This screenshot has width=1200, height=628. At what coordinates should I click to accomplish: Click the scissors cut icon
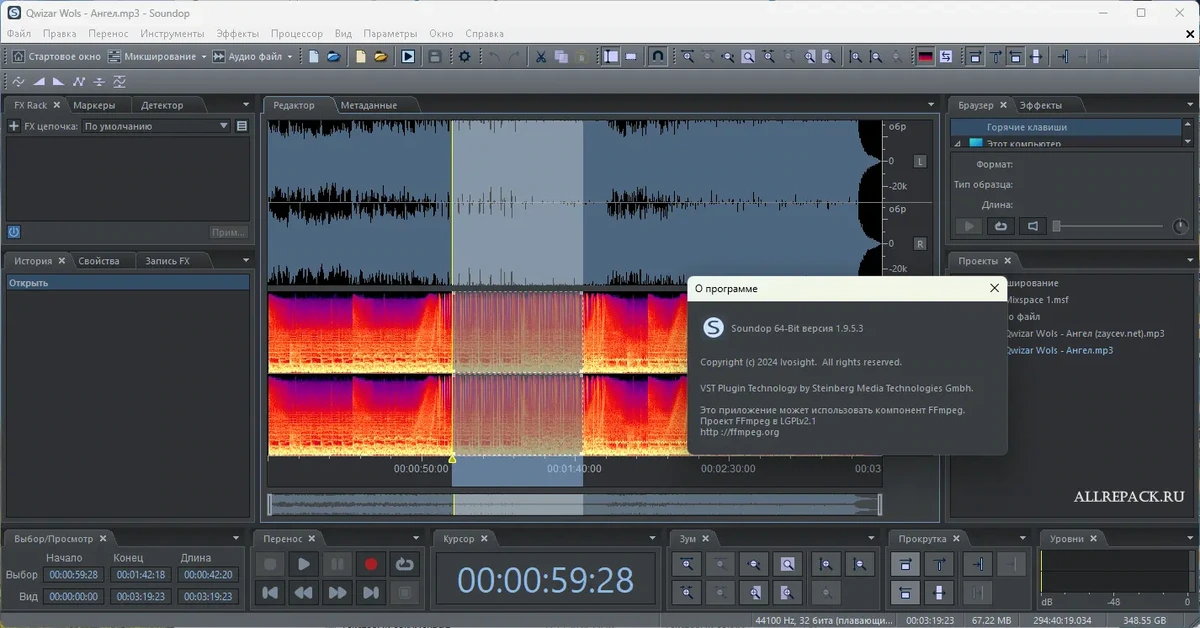click(x=540, y=57)
